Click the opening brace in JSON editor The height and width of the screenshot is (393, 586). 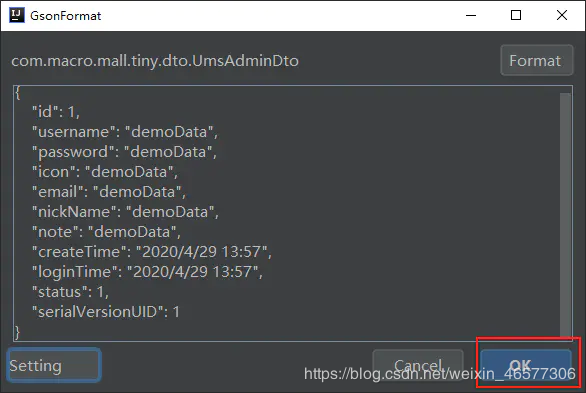tap(18, 93)
